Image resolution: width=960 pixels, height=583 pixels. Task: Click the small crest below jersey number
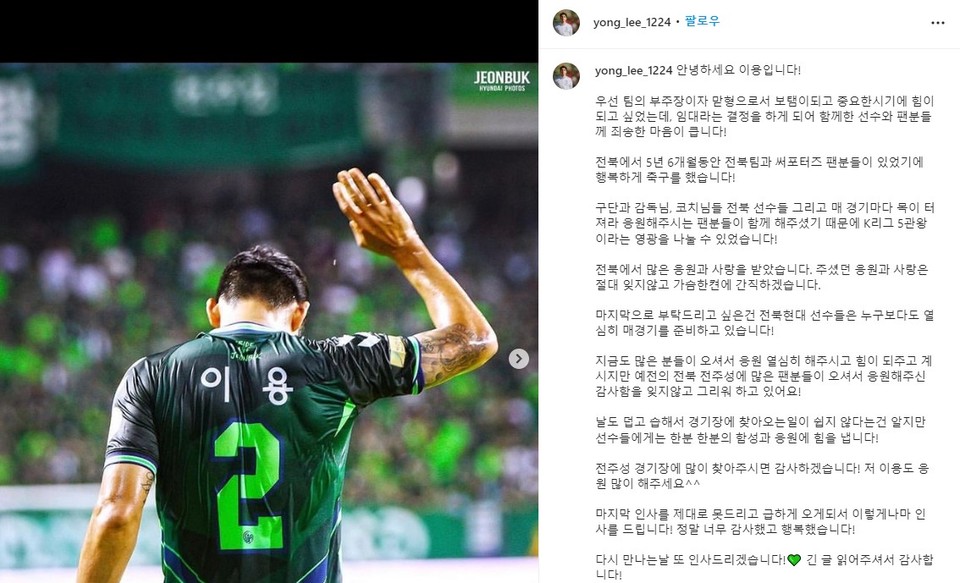248,537
